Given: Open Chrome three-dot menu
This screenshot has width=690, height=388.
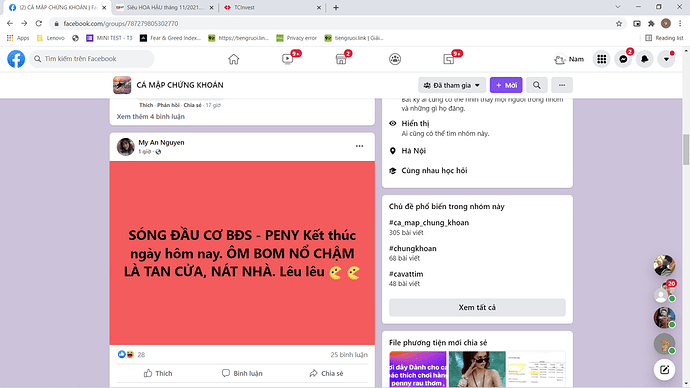Looking at the screenshot, I should (680, 23).
